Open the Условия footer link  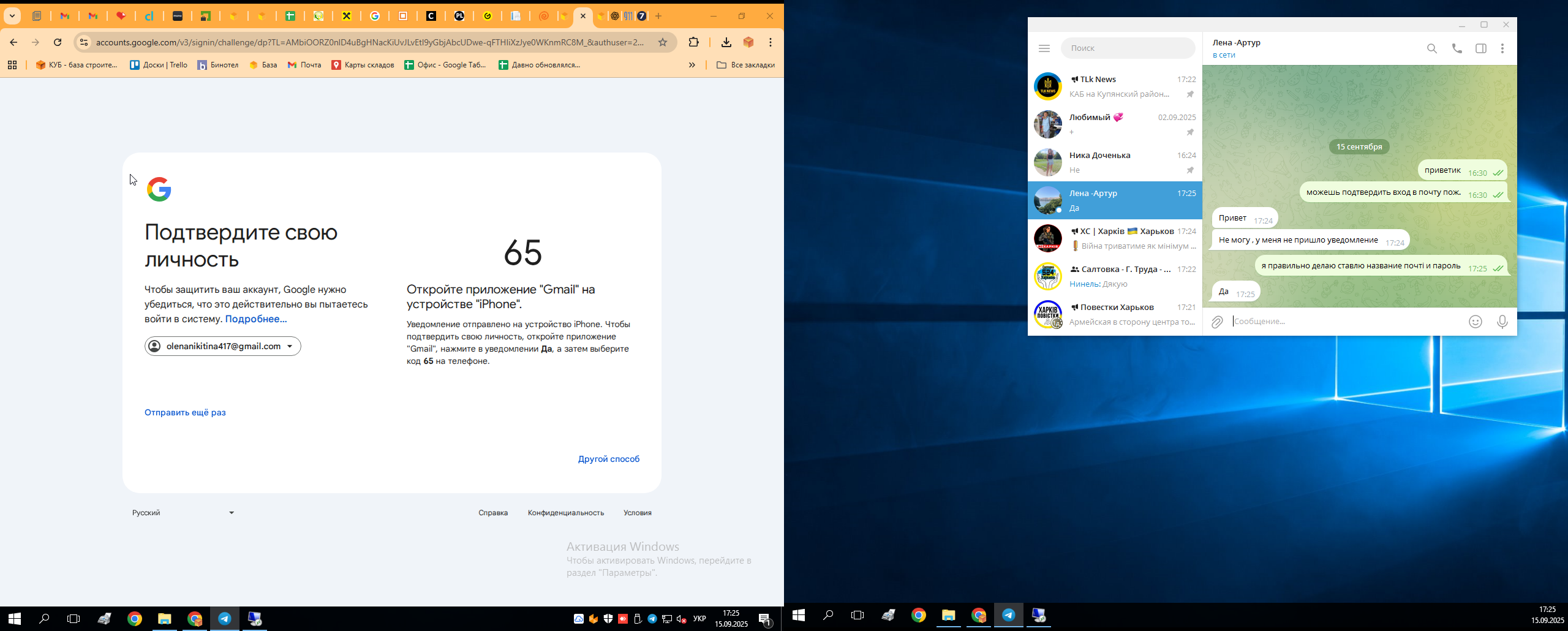click(638, 513)
